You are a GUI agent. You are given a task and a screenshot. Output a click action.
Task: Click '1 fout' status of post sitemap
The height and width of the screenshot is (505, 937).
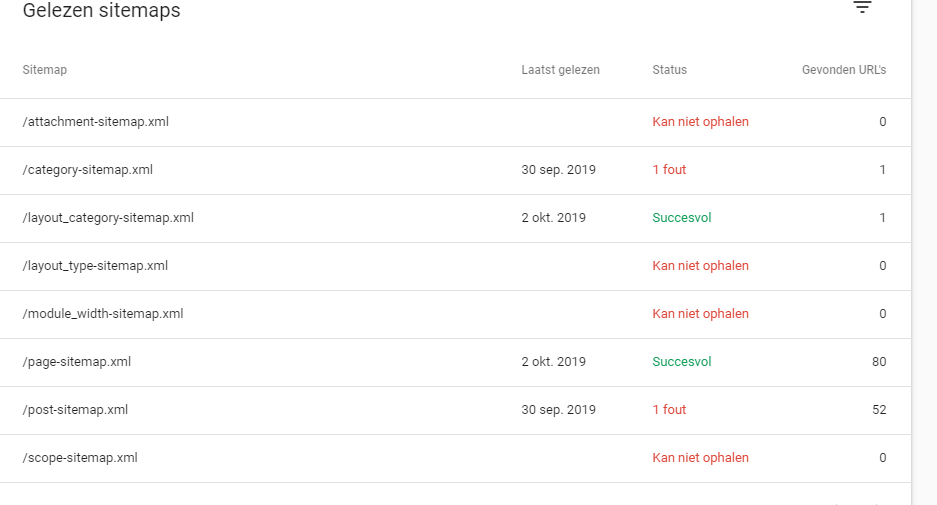coord(669,410)
